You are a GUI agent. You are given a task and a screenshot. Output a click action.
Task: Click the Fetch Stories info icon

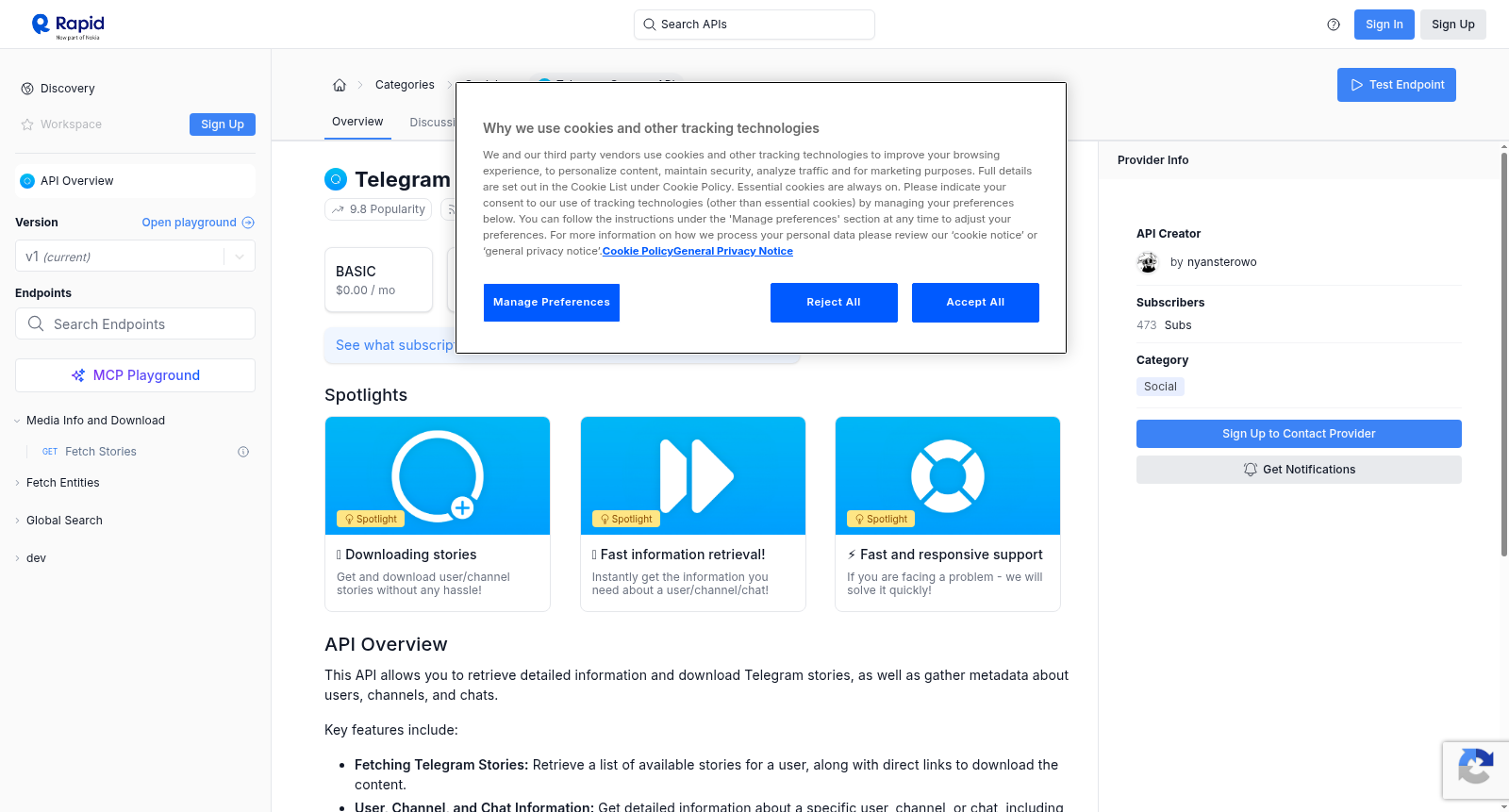coord(243,452)
